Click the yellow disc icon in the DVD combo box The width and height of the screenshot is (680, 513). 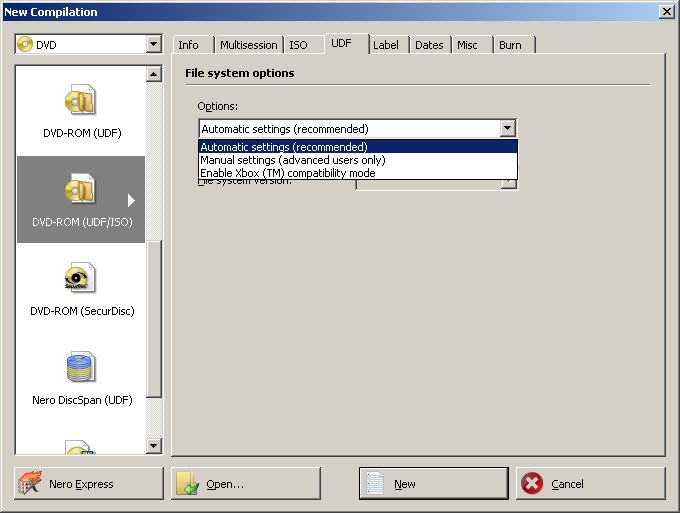[25, 44]
